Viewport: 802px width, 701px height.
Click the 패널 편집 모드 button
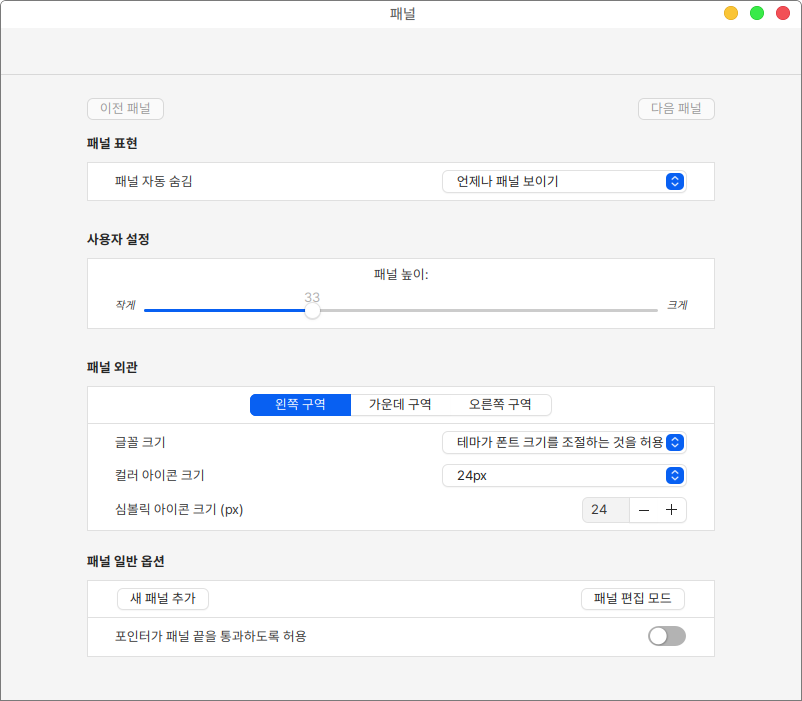tap(632, 599)
